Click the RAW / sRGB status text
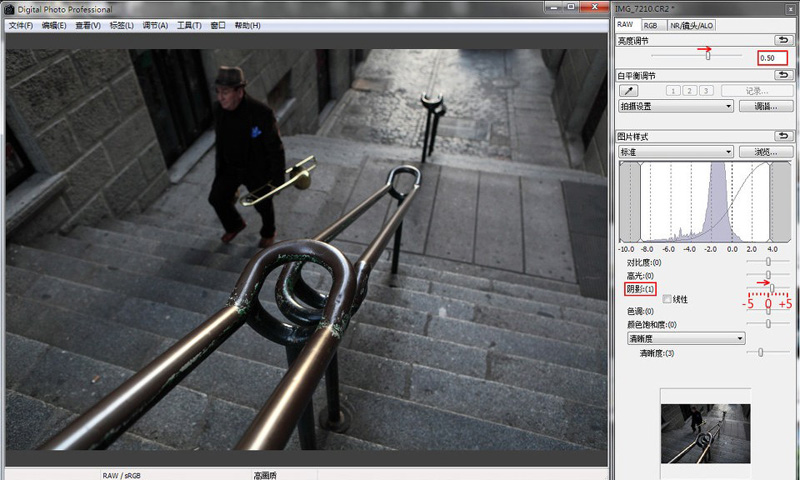Viewport: 800px width, 480px height. pyautogui.click(x=121, y=475)
